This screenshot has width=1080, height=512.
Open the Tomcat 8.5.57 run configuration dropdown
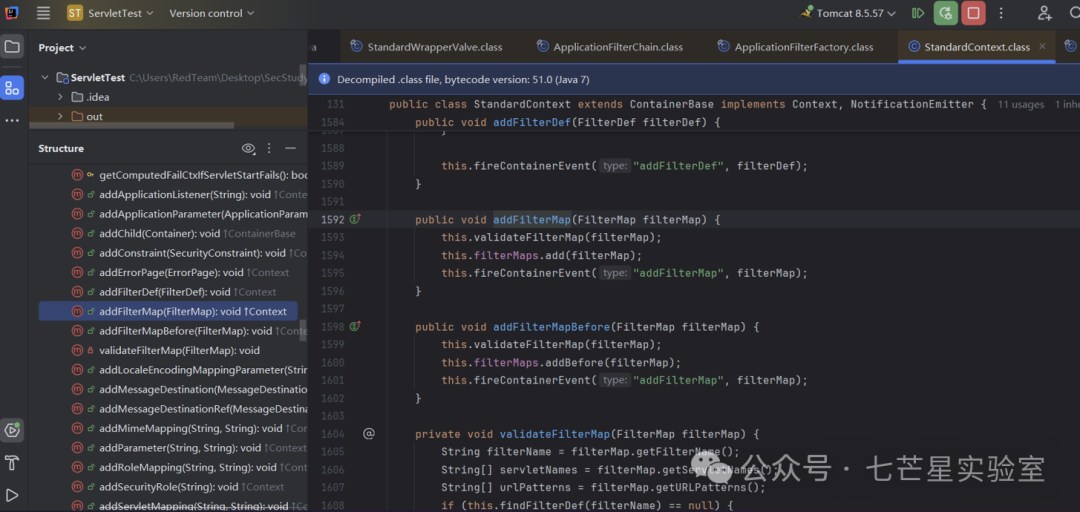(847, 13)
